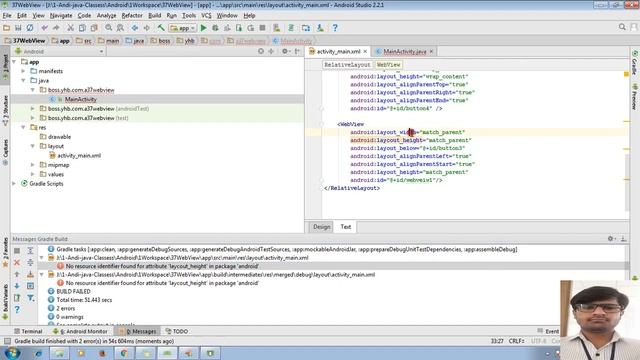This screenshot has width=640, height=360.
Task: Go to next message down arrow
Action: point(17,286)
